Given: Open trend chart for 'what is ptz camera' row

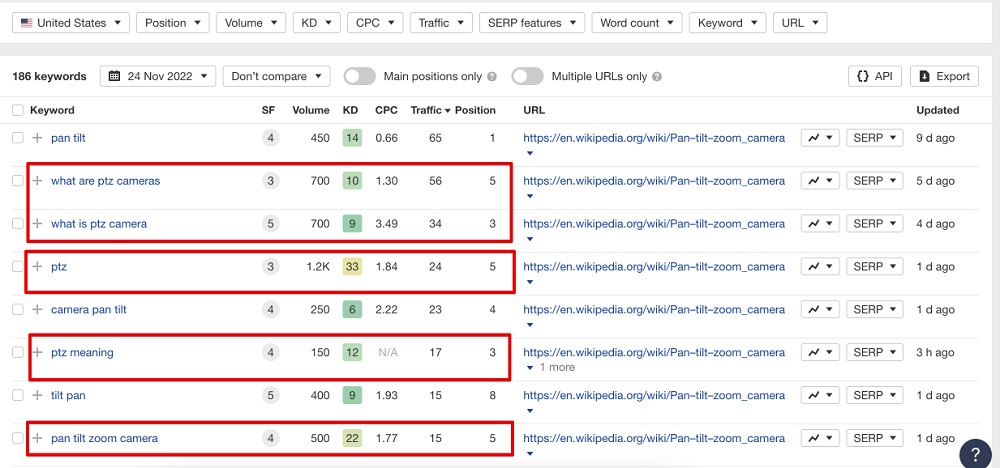Looking at the screenshot, I should click(820, 224).
